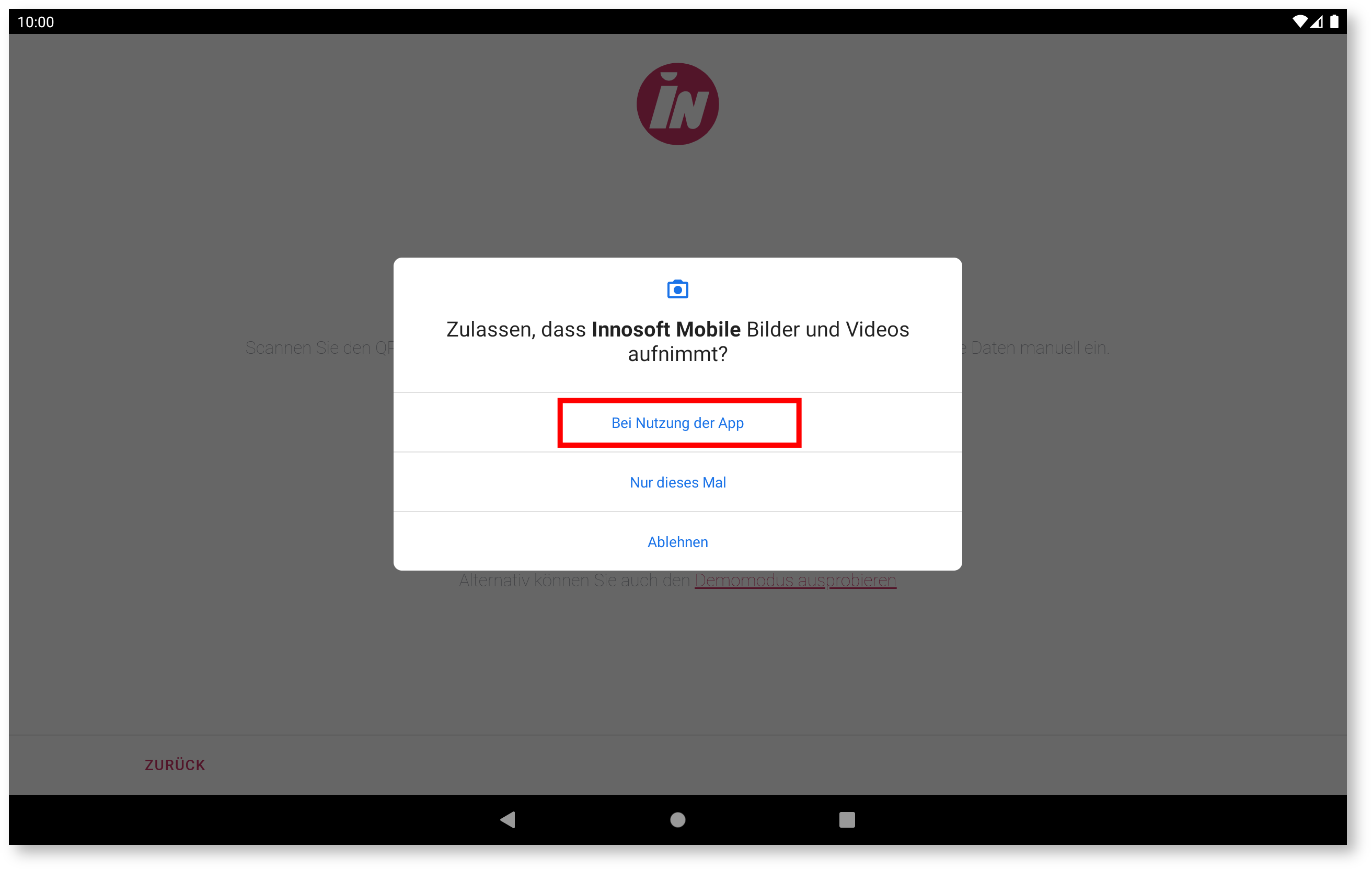Tap the Wi-Fi status icon
This screenshot has width=1372, height=870.
(1300, 21)
